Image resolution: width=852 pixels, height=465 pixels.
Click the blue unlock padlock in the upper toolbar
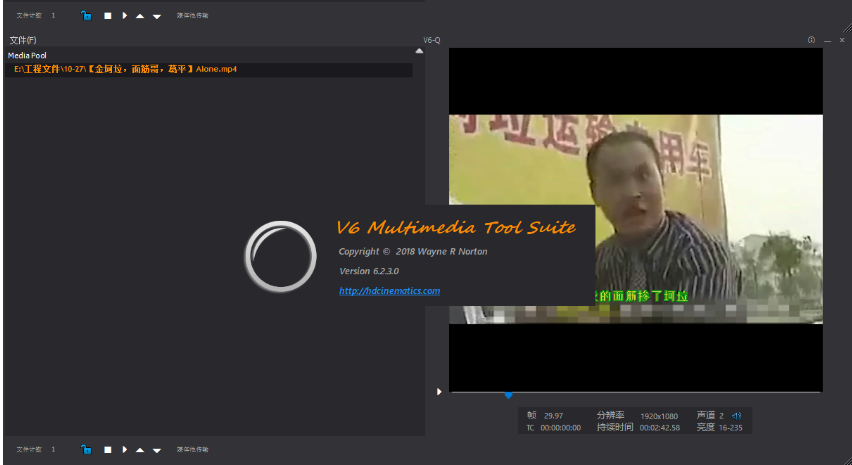86,16
